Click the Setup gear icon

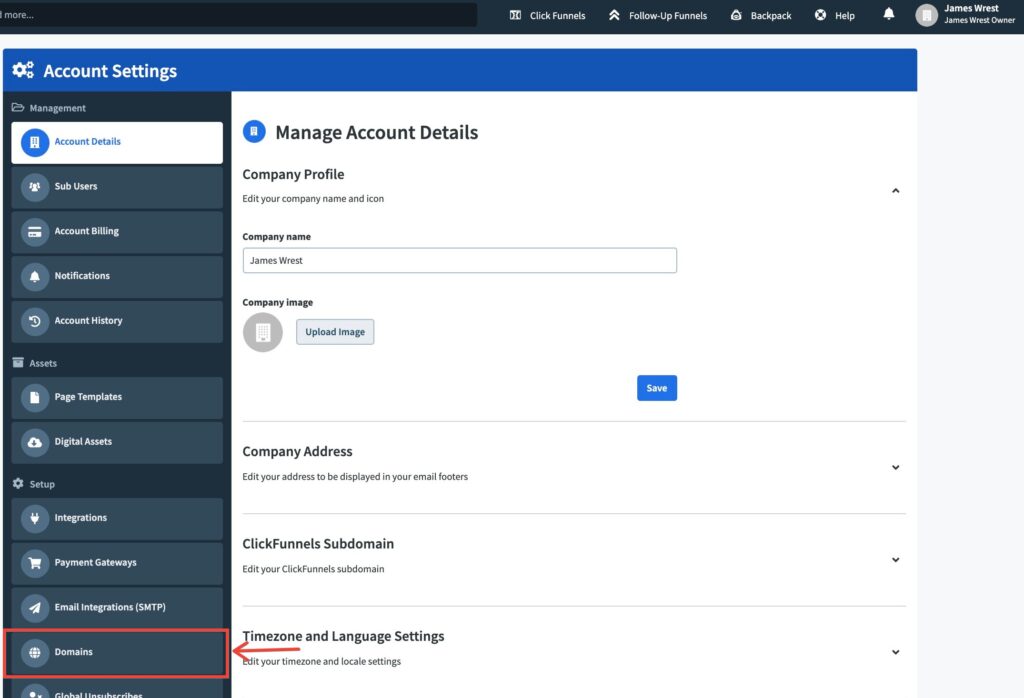[18, 483]
